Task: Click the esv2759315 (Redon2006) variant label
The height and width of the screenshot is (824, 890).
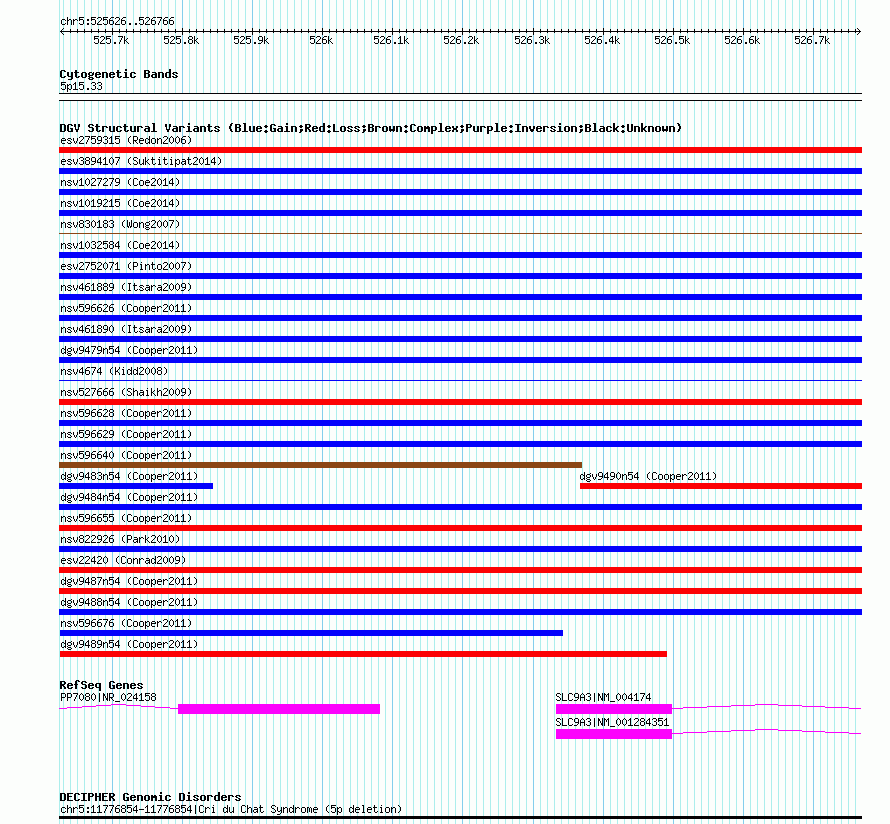Action: click(x=126, y=140)
